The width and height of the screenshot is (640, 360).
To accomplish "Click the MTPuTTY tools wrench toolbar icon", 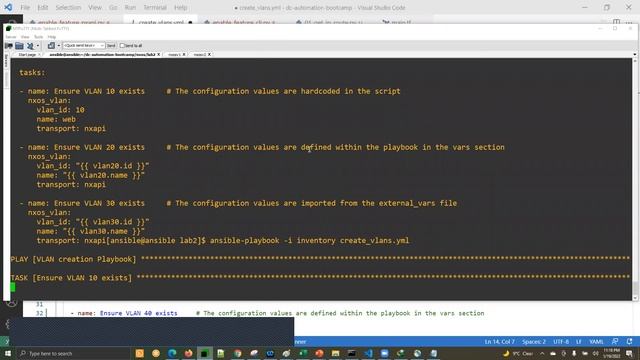I will tap(30, 46).
